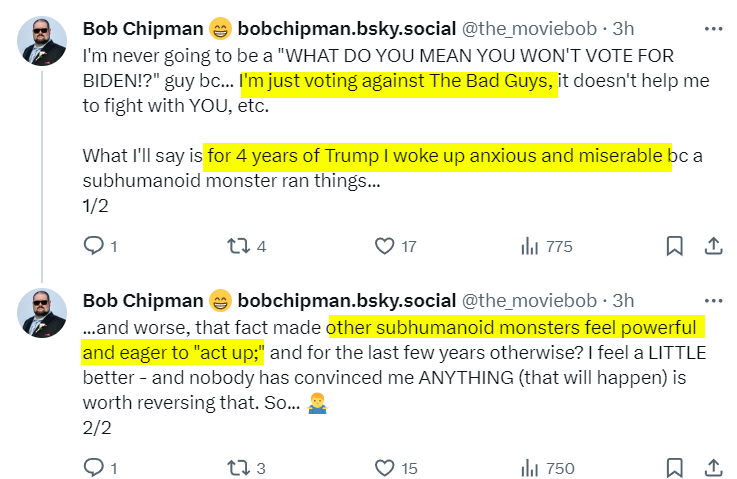Open the second tweet's 3h timestamp
Viewport: 737px width, 479px height.
tap(623, 300)
